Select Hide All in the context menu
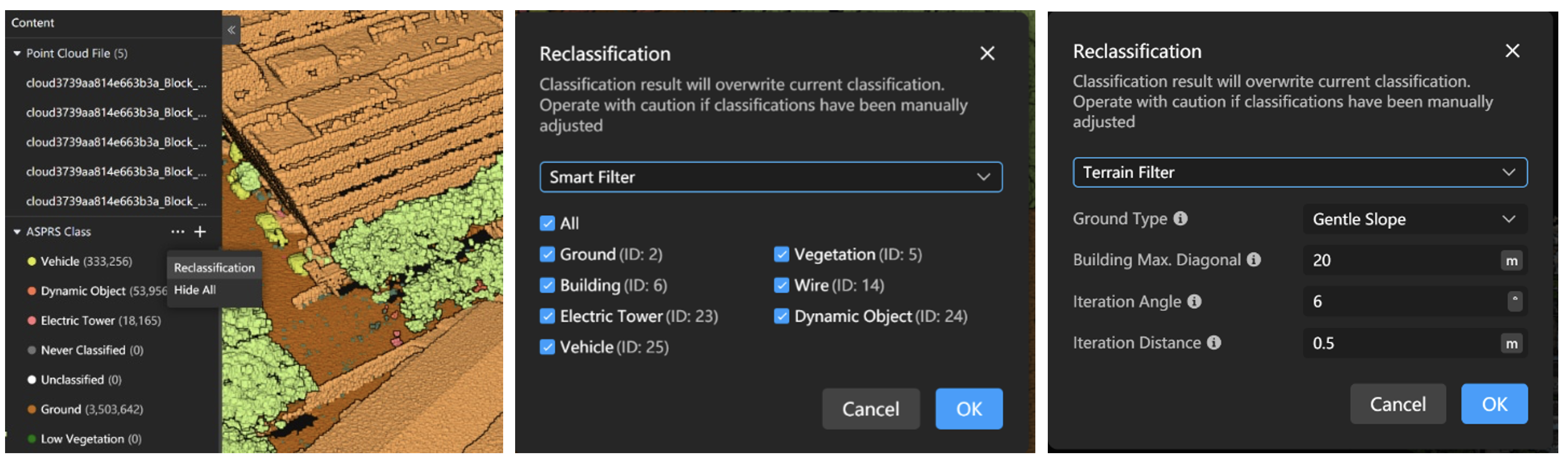This screenshot has width=1568, height=467. pos(195,290)
